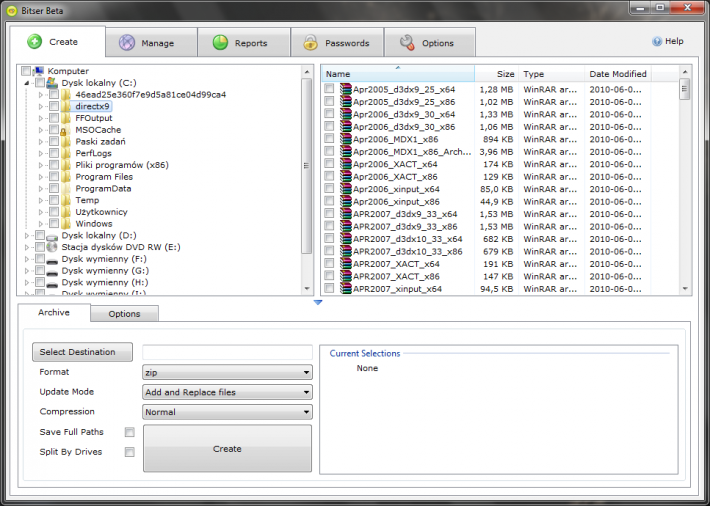Click the locked MSOCache folder icon
The width and height of the screenshot is (710, 506).
click(x=66, y=130)
